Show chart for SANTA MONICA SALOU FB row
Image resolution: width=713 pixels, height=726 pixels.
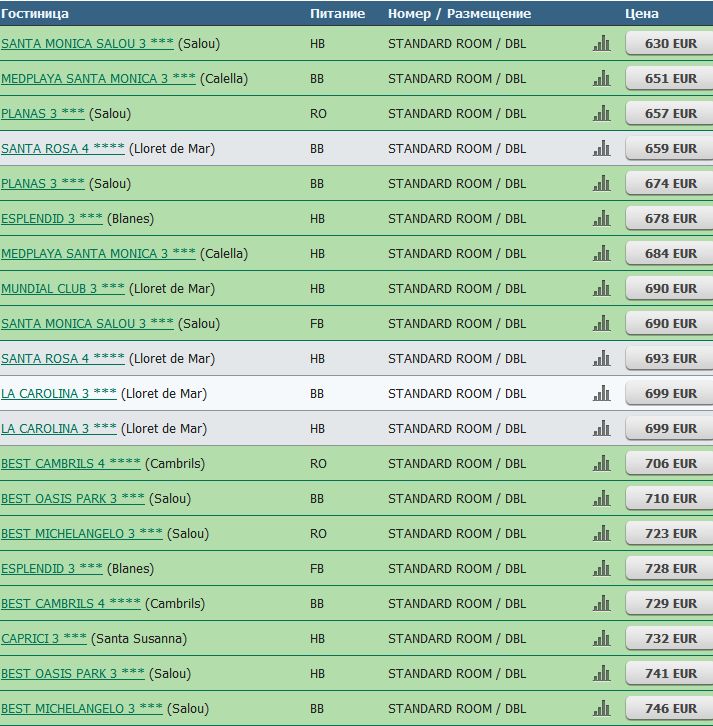(601, 323)
